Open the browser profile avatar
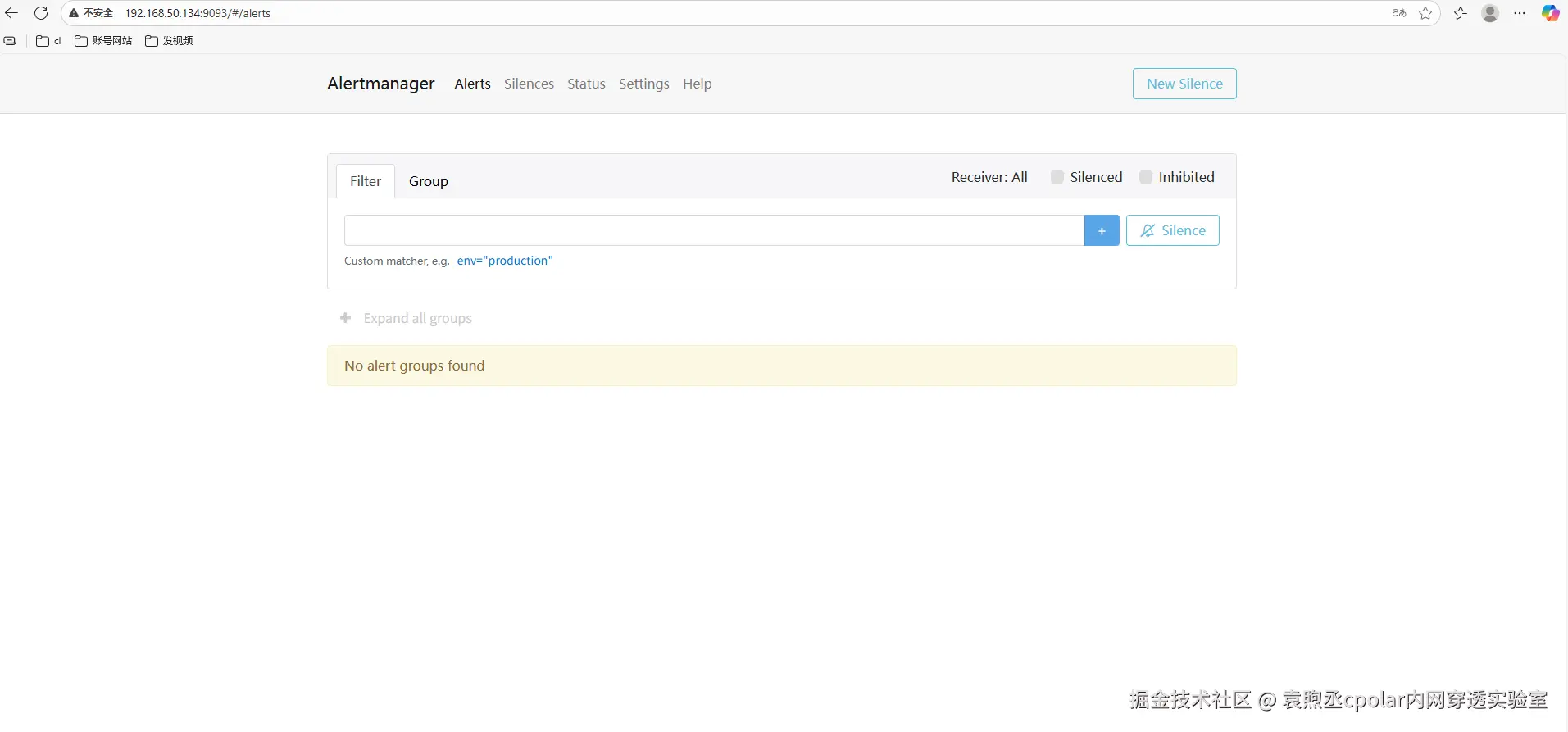This screenshot has width=1568, height=732. coord(1490,13)
